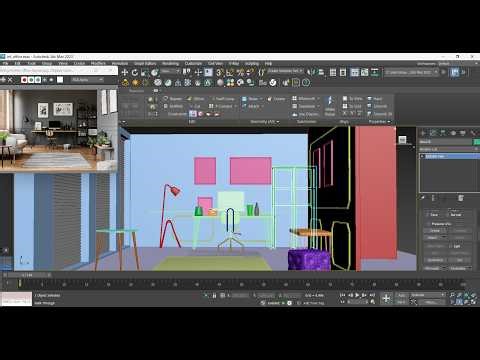
Task: Click the Maximize Viewport toggle icon
Action: point(473,302)
